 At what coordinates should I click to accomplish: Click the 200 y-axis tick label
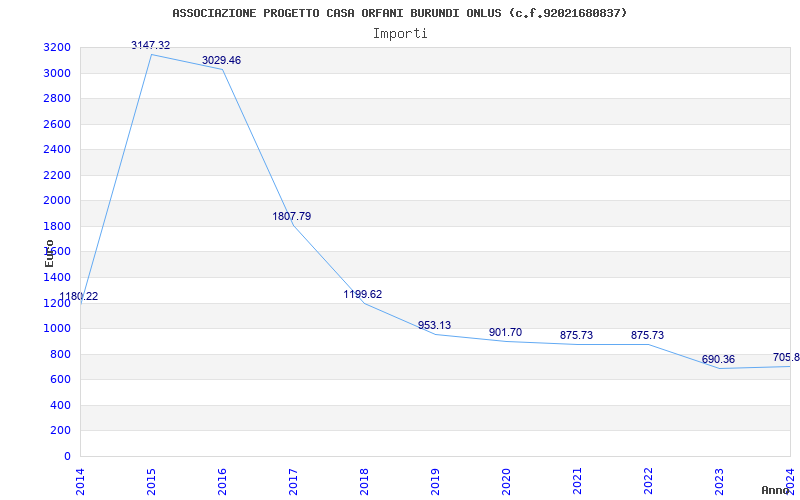pos(61,431)
